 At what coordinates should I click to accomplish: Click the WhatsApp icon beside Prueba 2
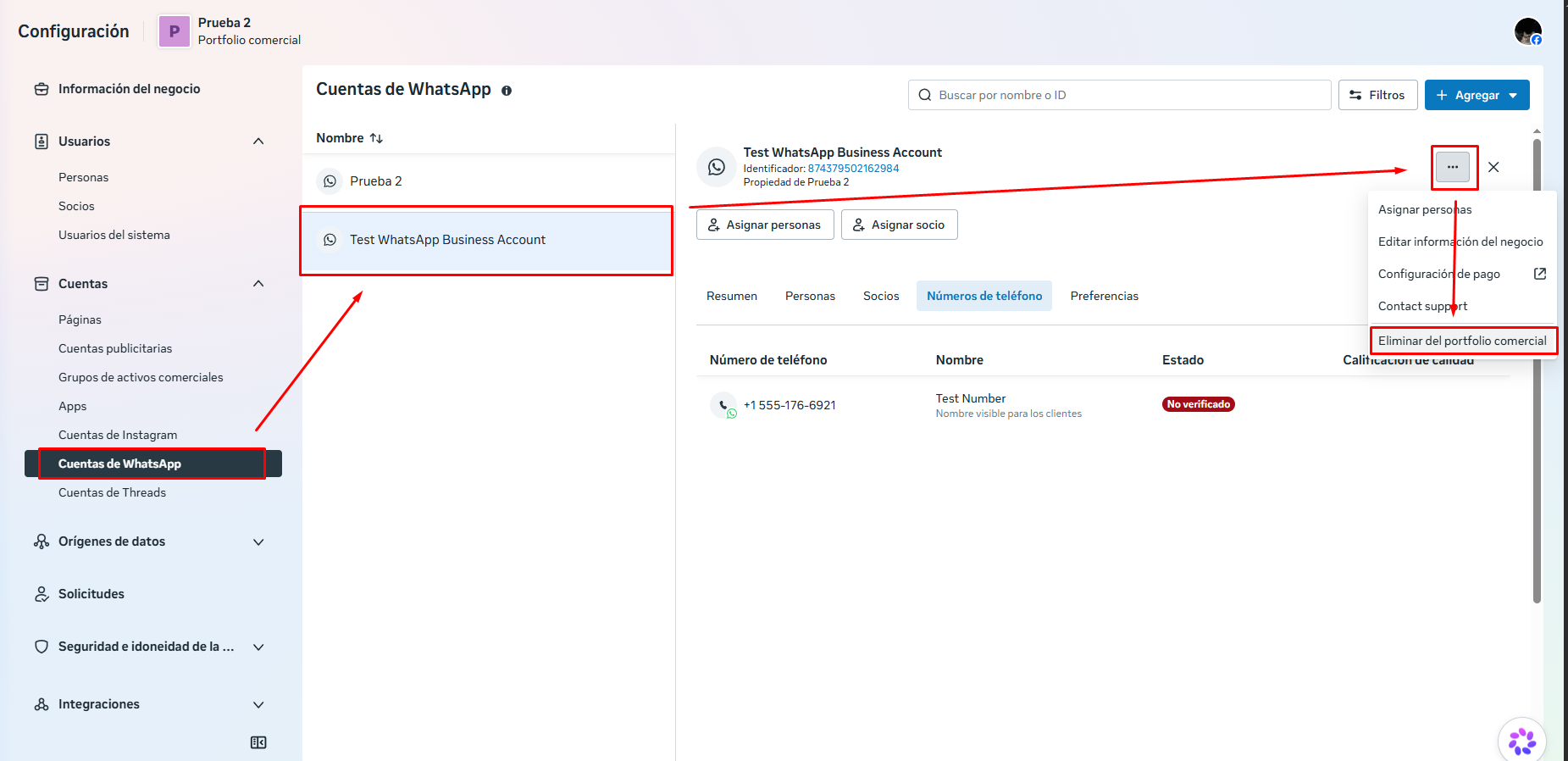tap(330, 181)
